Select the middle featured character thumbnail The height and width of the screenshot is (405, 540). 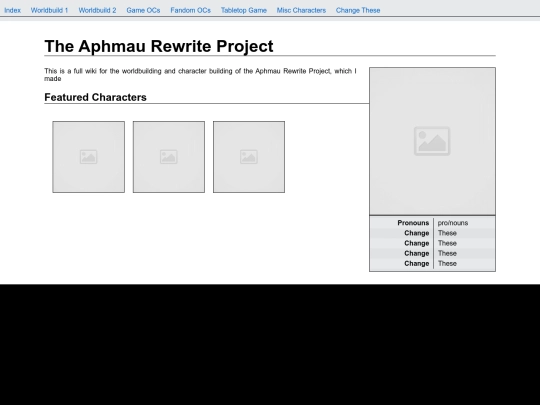coord(169,157)
